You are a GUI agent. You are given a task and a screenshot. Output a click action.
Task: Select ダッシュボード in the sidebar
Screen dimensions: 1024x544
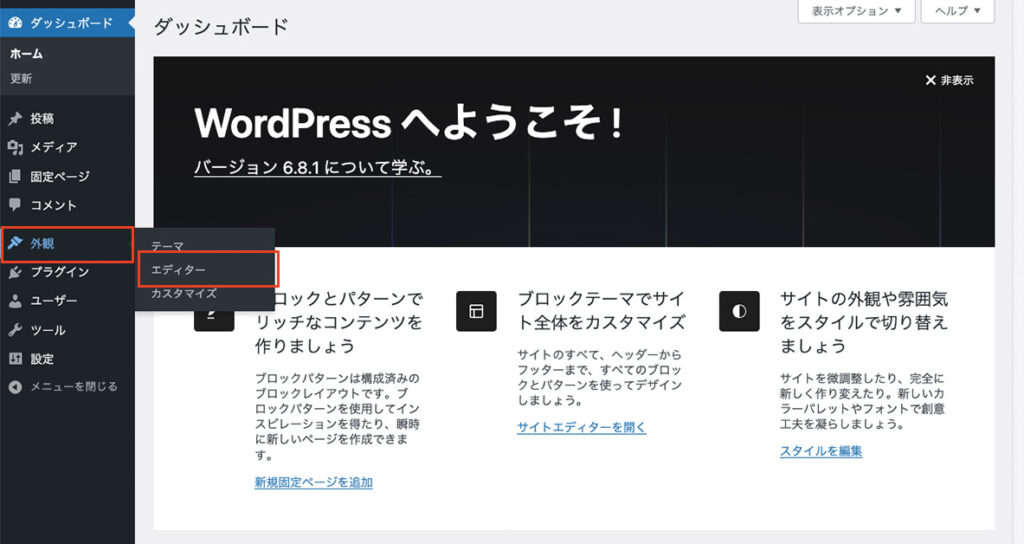click(67, 23)
